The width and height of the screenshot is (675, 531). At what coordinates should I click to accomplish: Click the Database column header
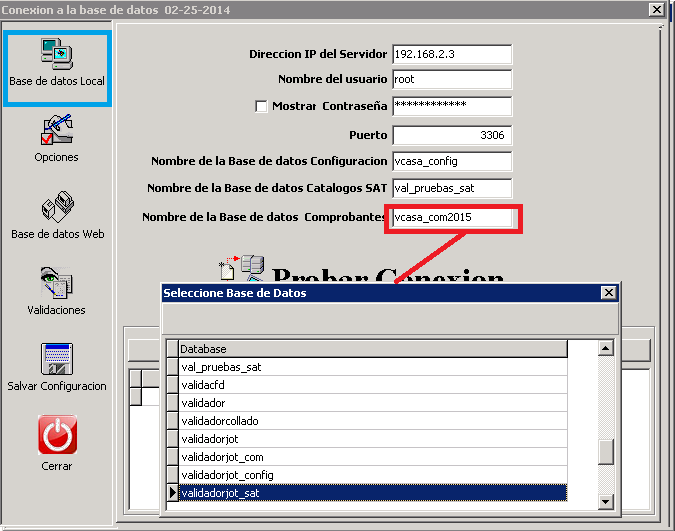372,349
